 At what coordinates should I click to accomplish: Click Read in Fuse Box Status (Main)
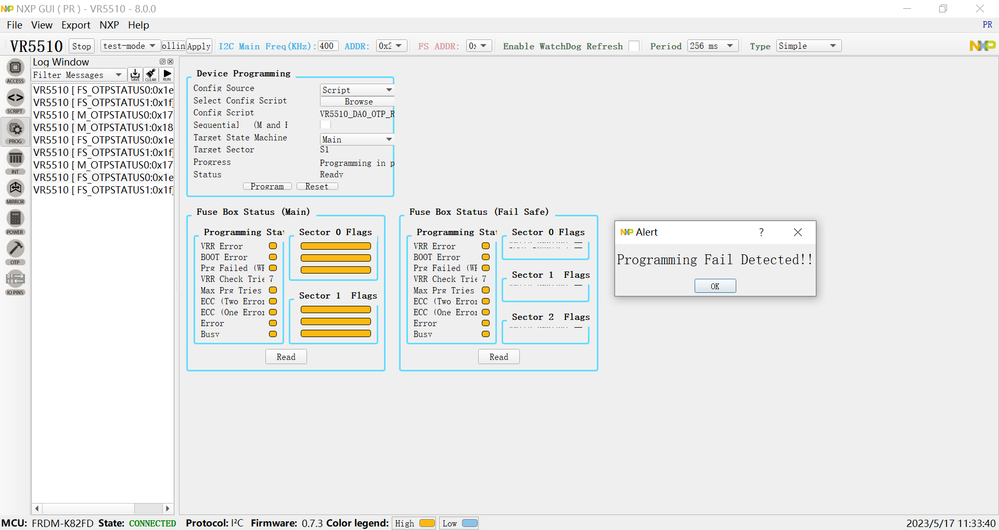tap(286, 357)
